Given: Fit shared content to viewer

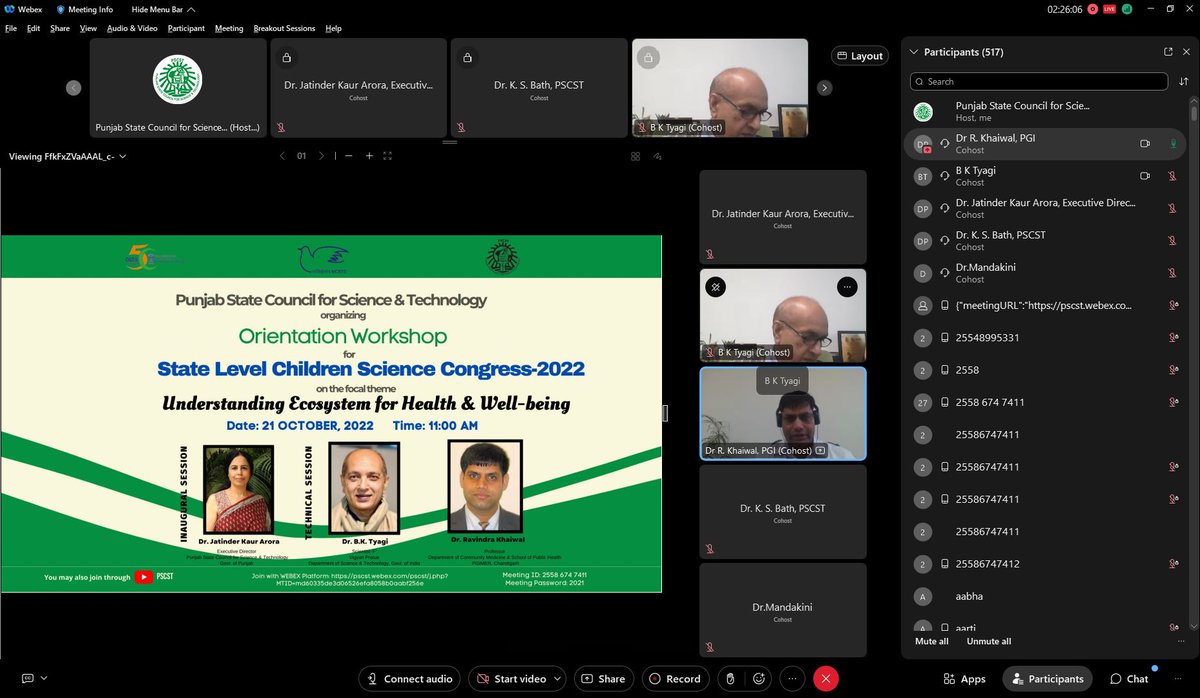Looking at the screenshot, I should (387, 156).
